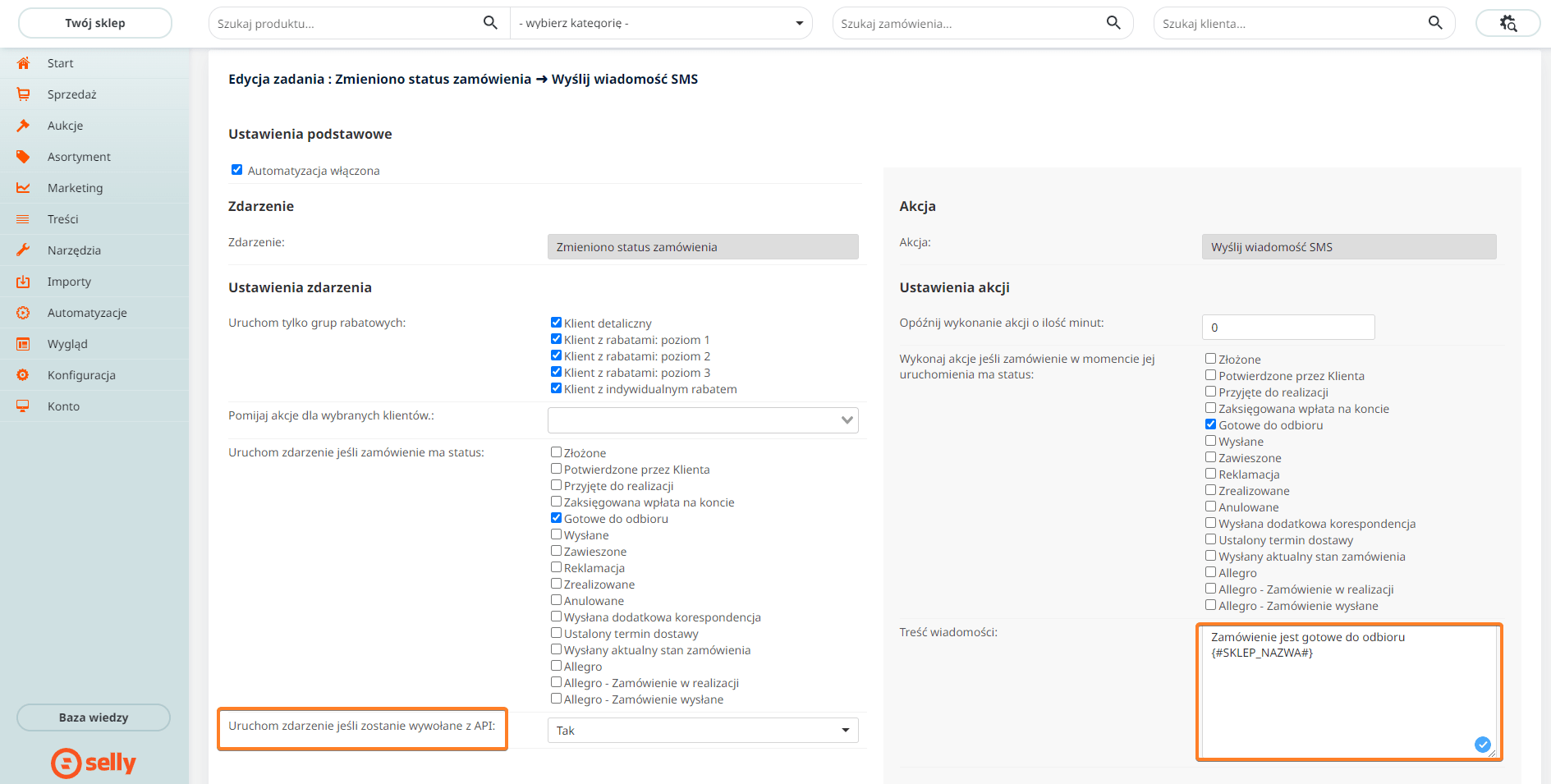1551x784 pixels.
Task: Click the settings search gear icon
Action: [1507, 23]
